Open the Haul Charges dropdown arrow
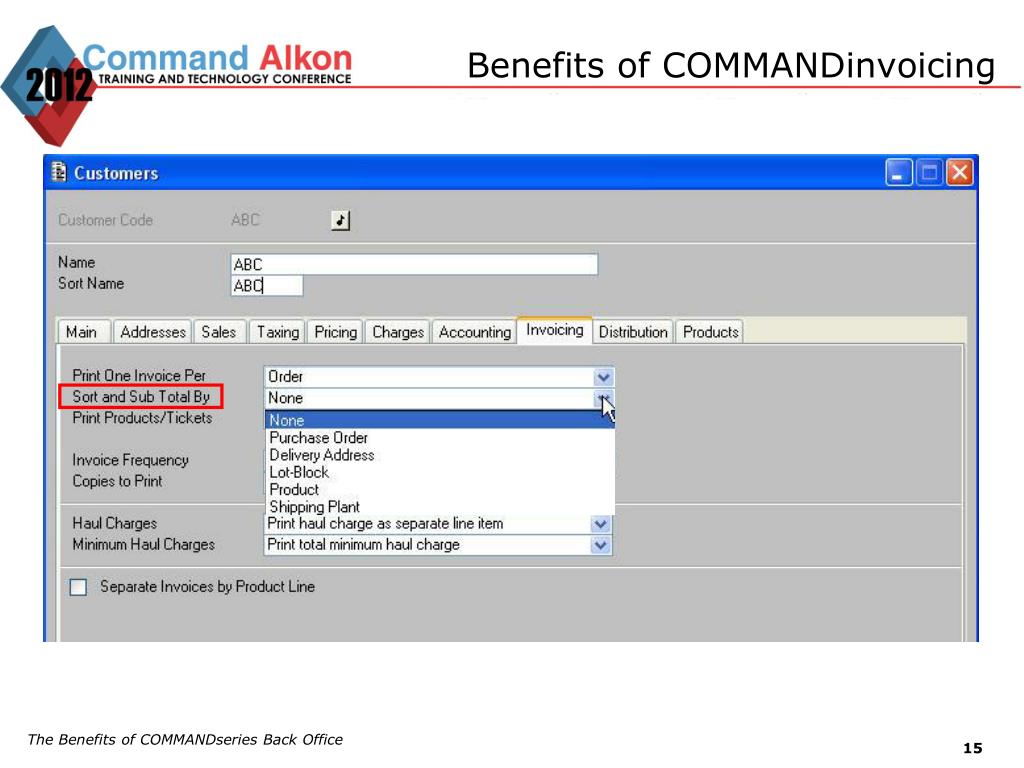The image size is (1024, 768). point(601,524)
